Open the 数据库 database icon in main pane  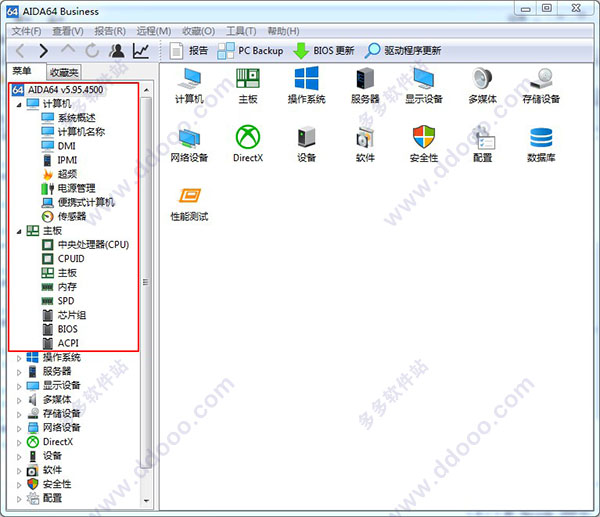click(541, 144)
